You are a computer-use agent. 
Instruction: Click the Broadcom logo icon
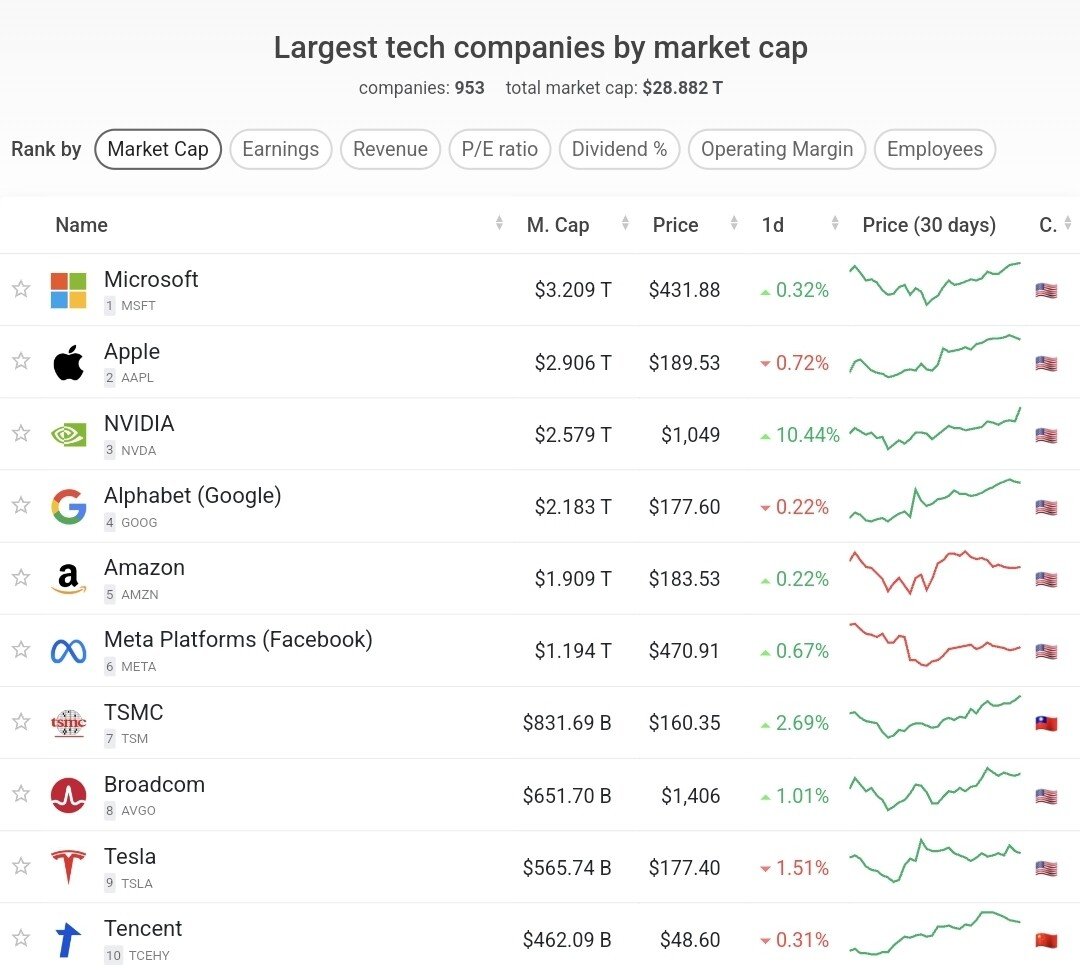(68, 795)
